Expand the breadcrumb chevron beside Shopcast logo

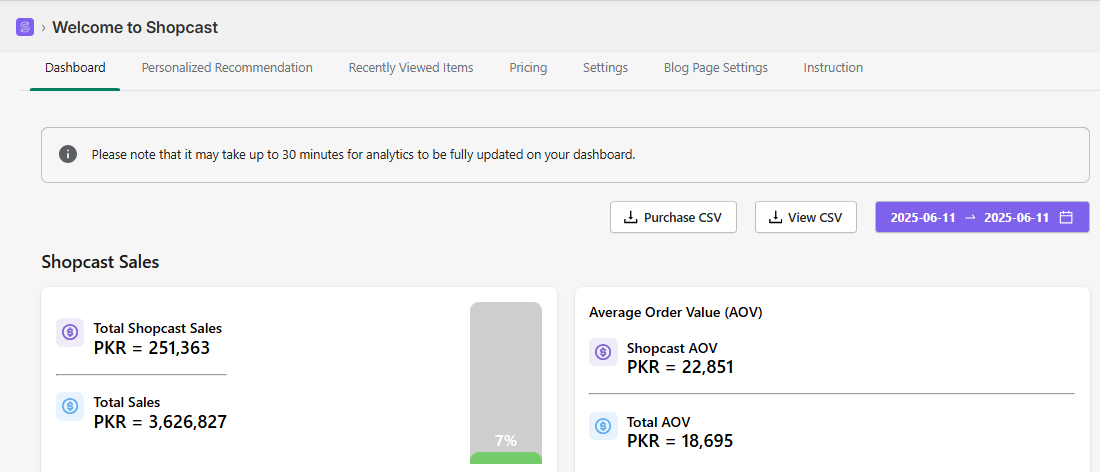43,28
